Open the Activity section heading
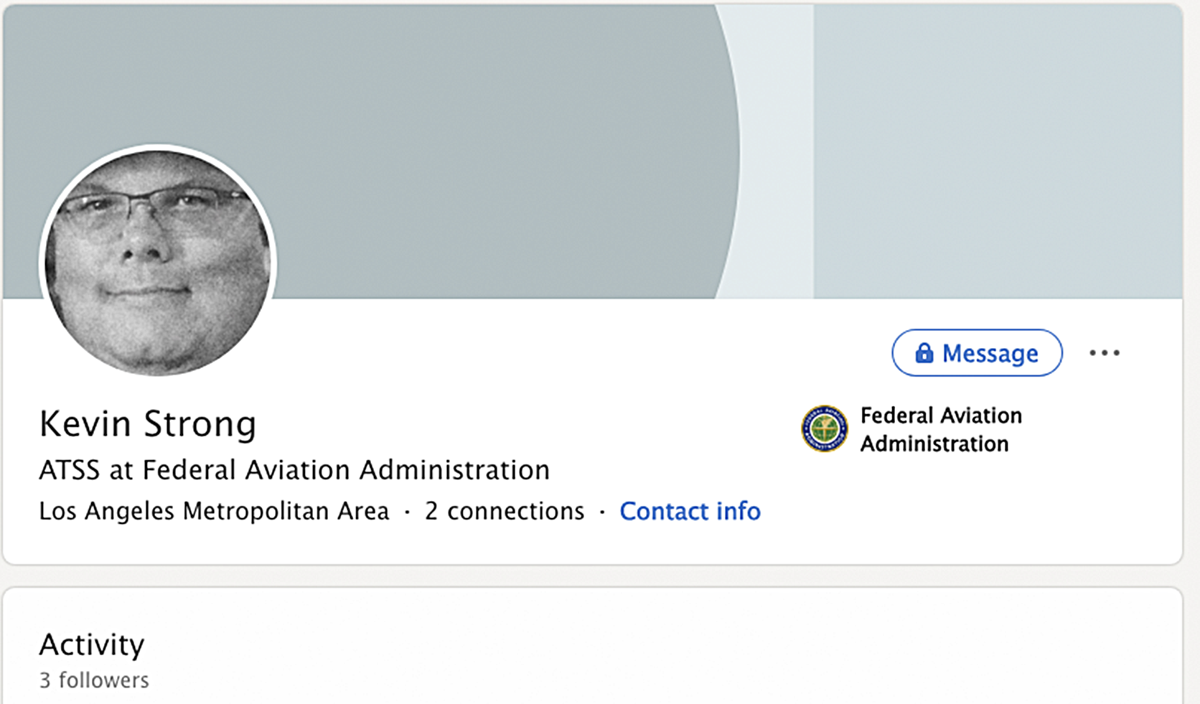This screenshot has width=1200, height=704. pos(92,644)
